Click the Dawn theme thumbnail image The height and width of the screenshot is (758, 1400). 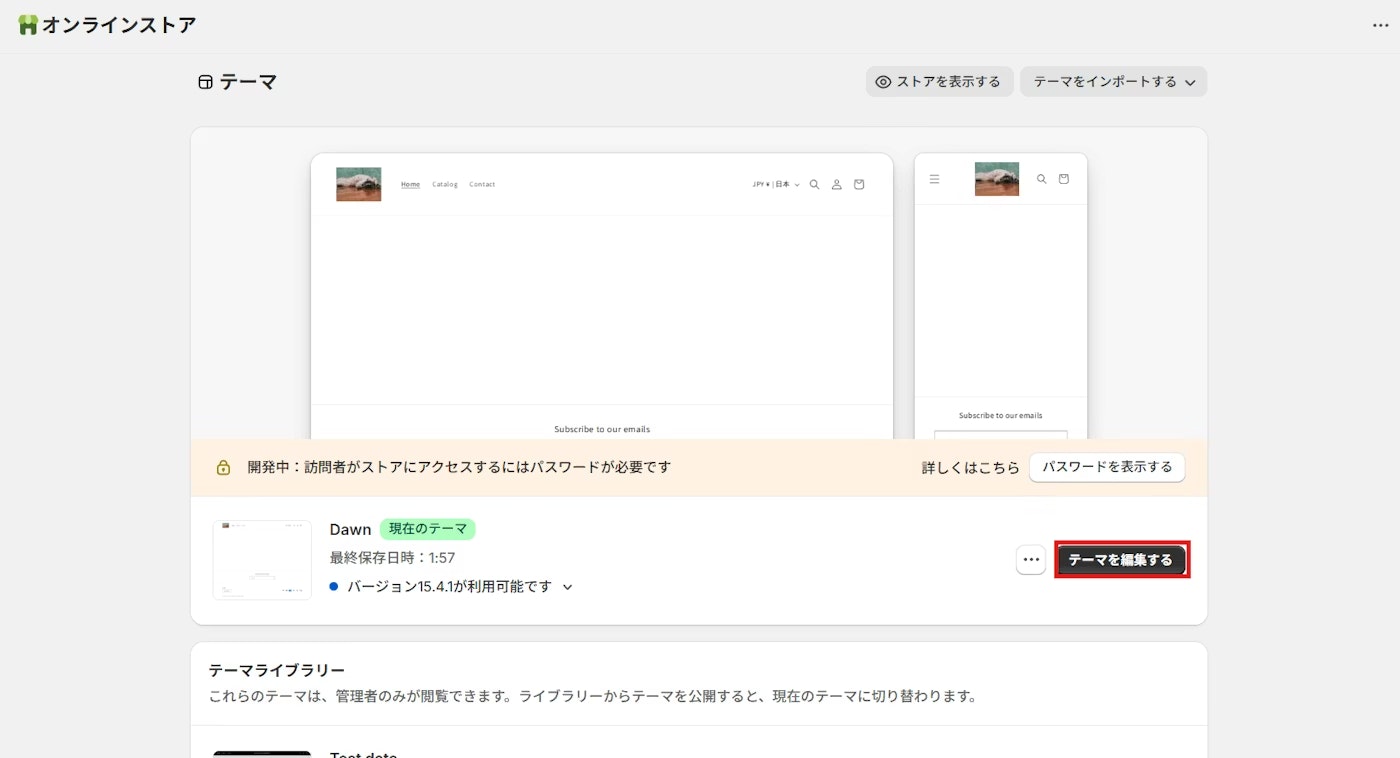point(261,559)
